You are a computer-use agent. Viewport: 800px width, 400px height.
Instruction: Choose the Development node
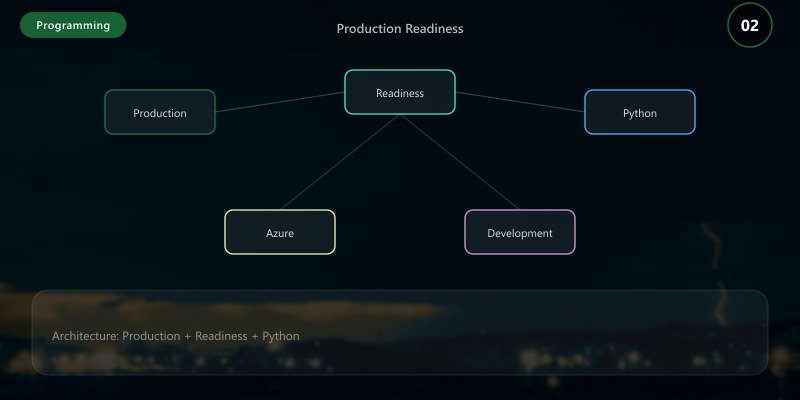[519, 232]
